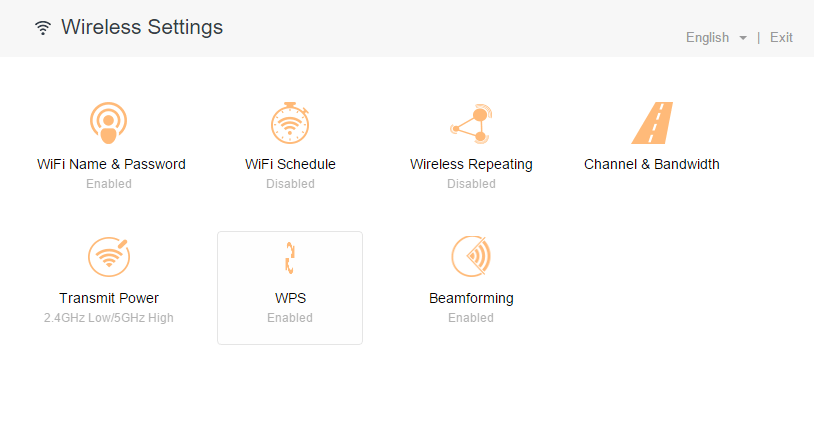814x444 pixels.
Task: Open the WPS arrows icon
Action: click(290, 258)
